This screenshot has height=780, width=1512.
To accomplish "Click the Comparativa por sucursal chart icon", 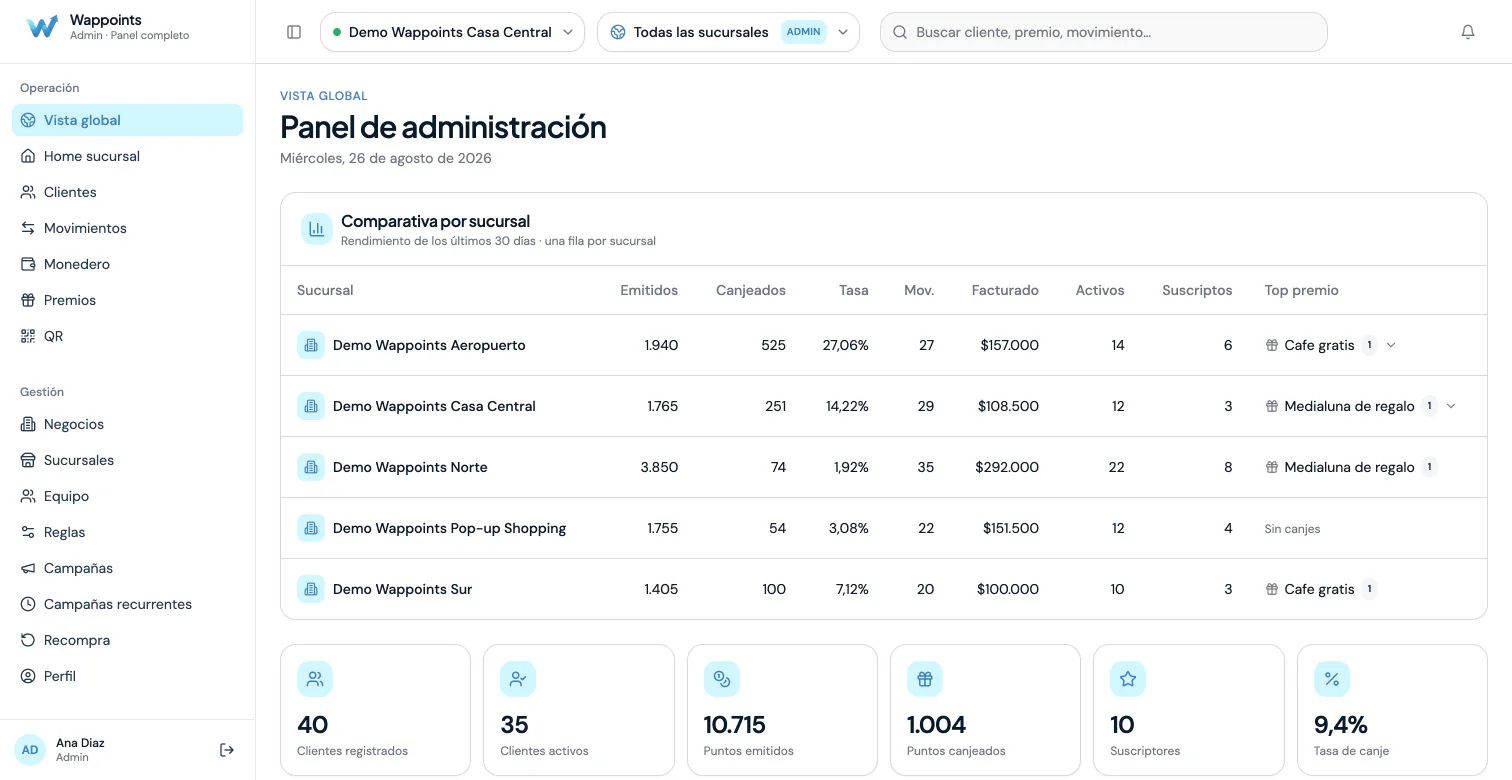I will [x=317, y=229].
